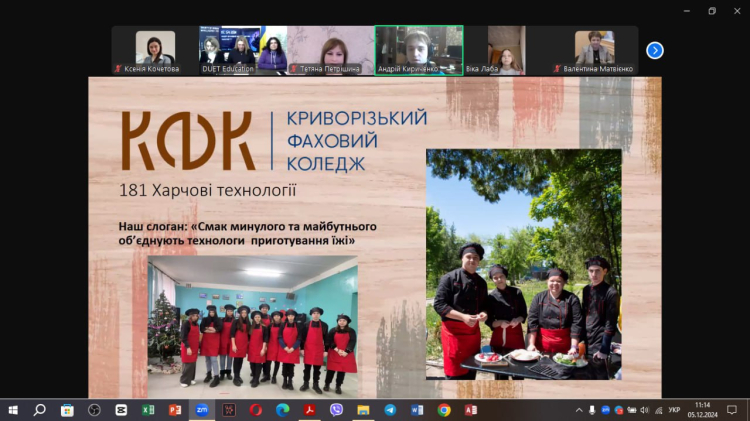Open PowerPoint taskbar icon
This screenshot has height=421, width=750.
pos(175,410)
